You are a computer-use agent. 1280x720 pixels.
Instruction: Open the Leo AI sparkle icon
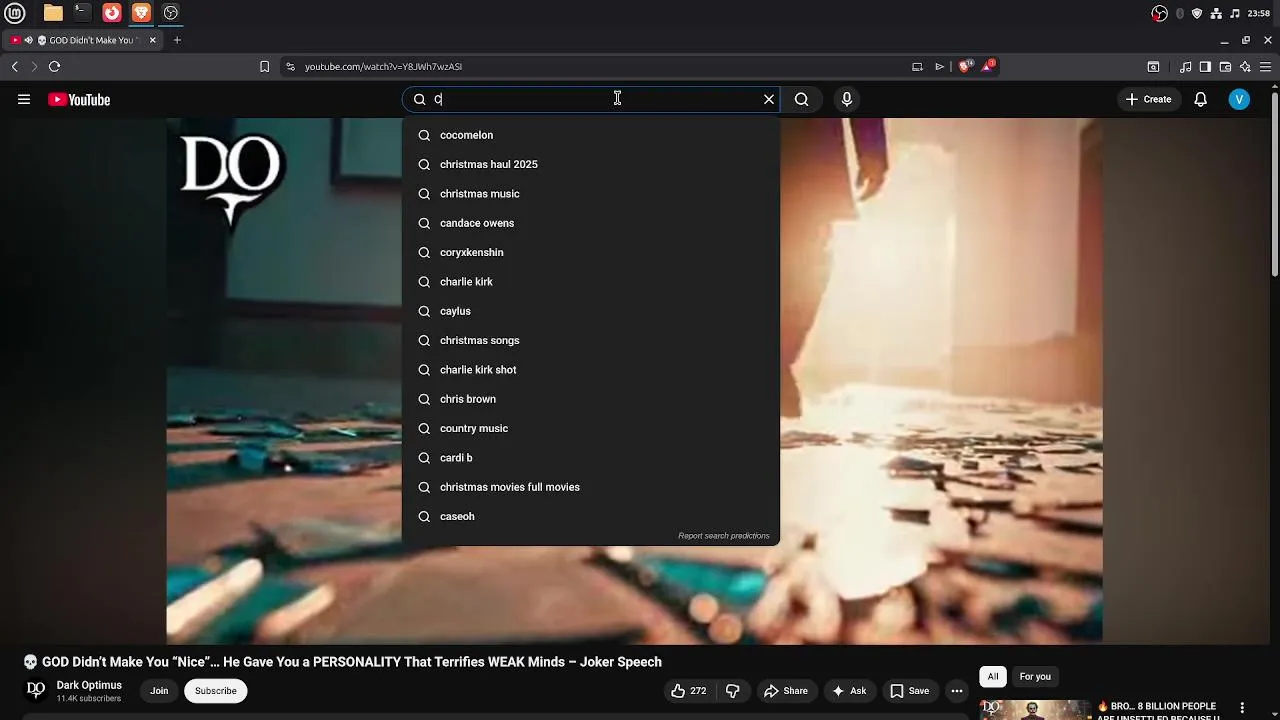click(x=1245, y=67)
